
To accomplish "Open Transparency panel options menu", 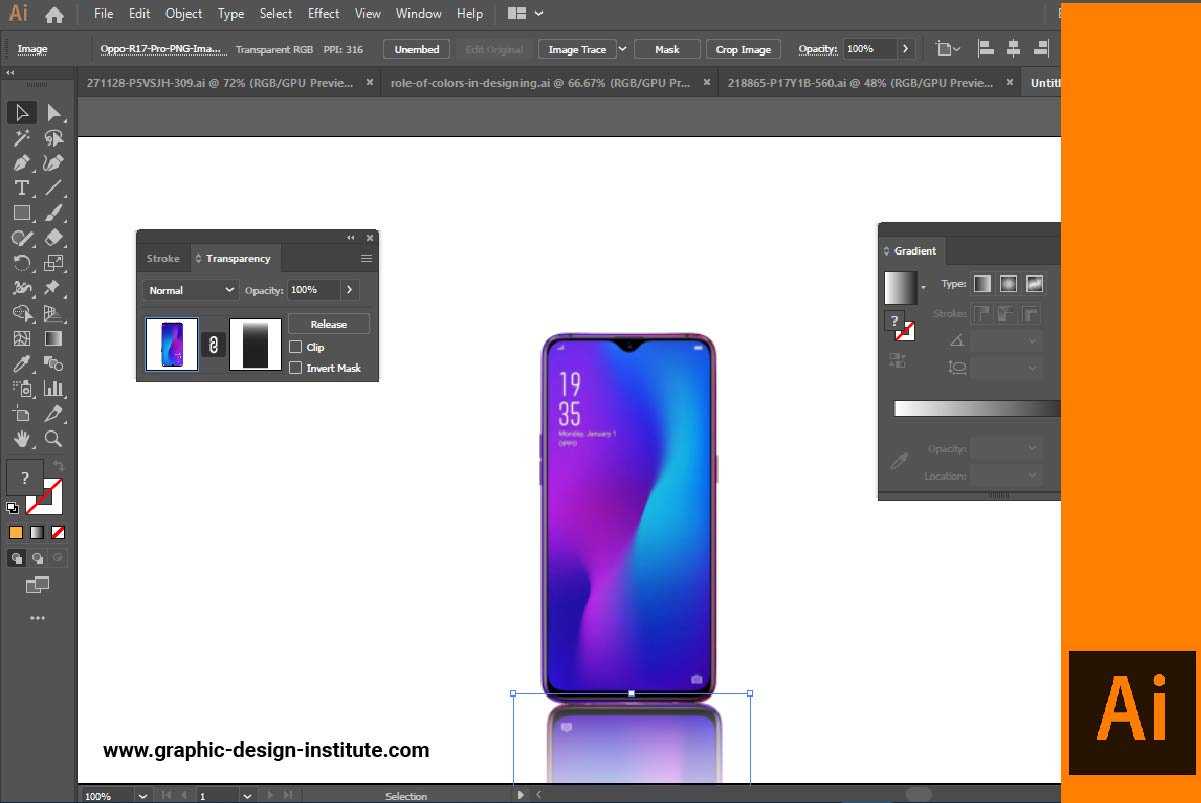I will 366,259.
